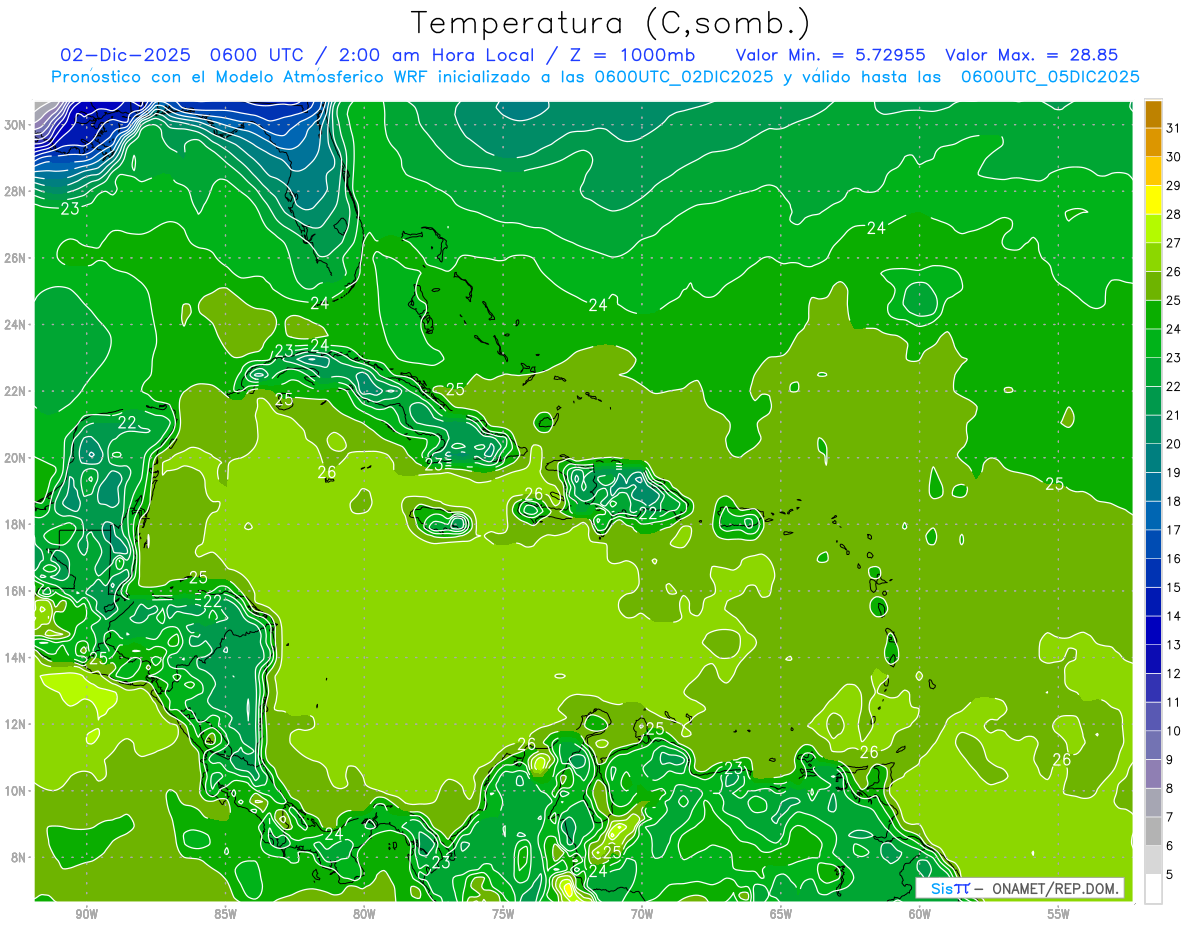The image size is (1200, 927).
Task: Click the "70W" longitude axis label
Action: pos(642,915)
